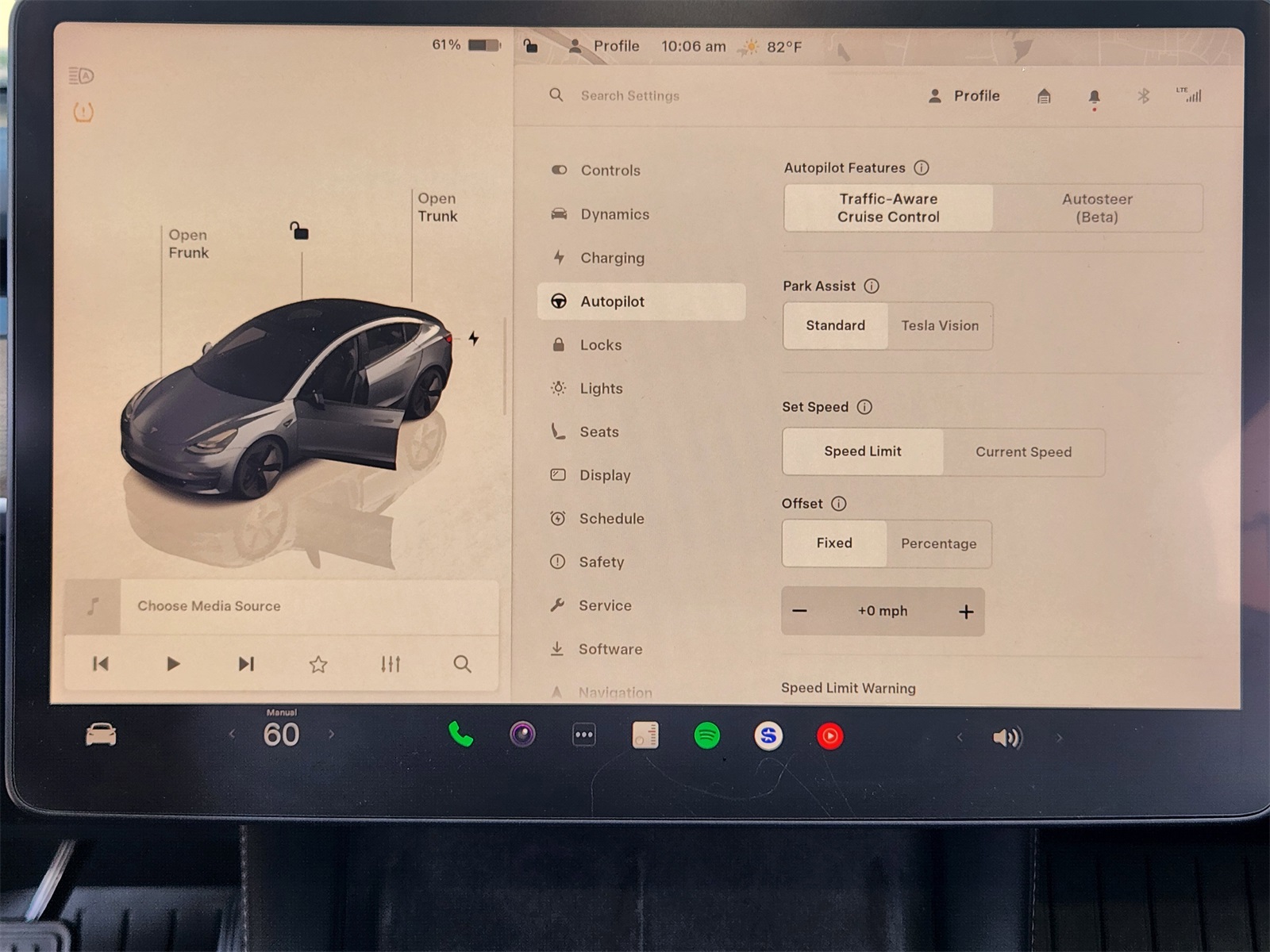Choose Current Speed for Set Speed
The height and width of the screenshot is (952, 1270).
[1023, 451]
